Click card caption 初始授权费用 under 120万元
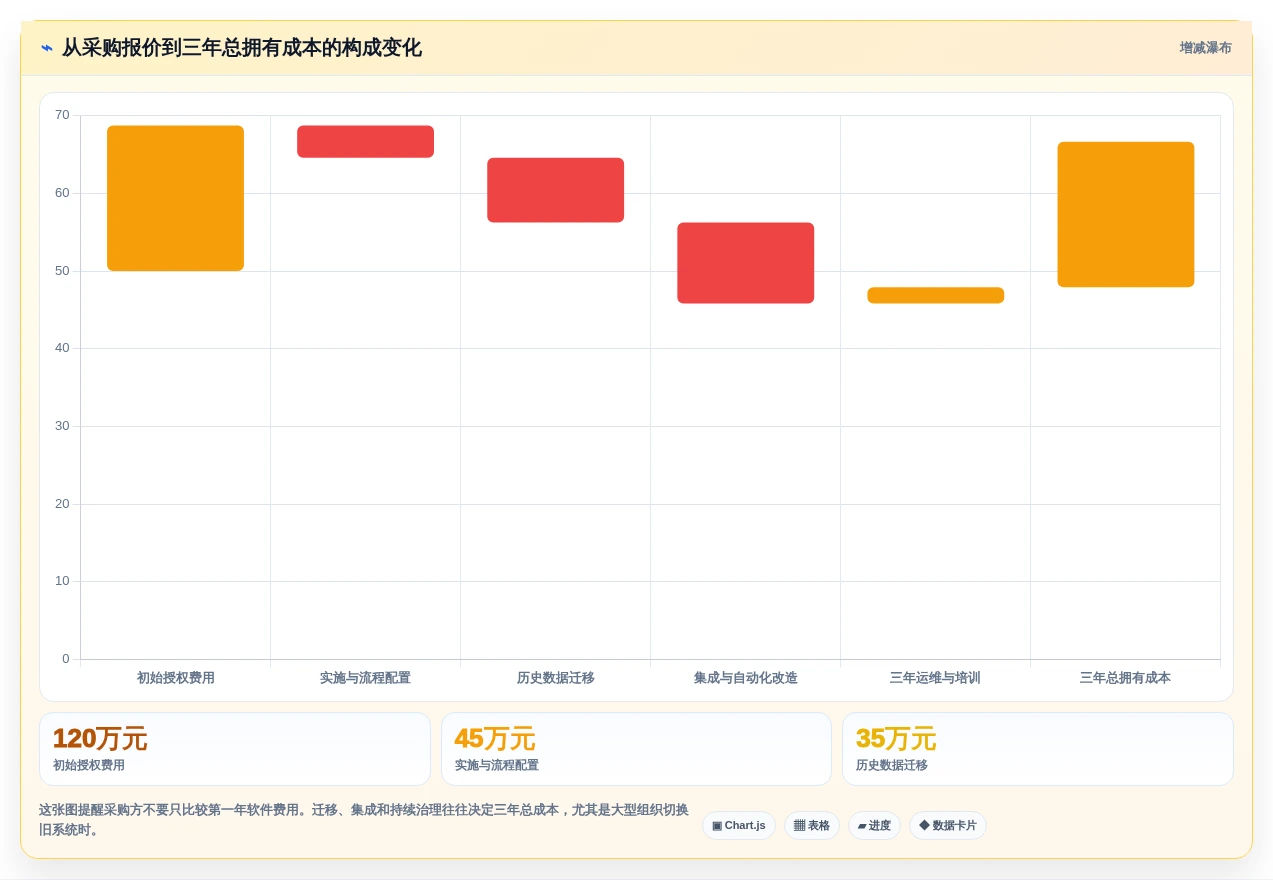 pos(89,765)
